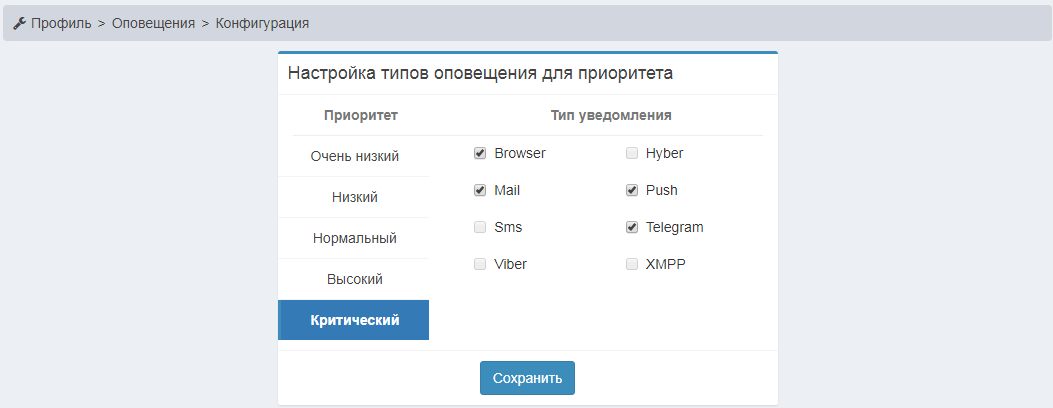Viewport: 1053px width, 408px height.
Task: Click the wrench icon in breadcrumb
Action: tap(19, 23)
